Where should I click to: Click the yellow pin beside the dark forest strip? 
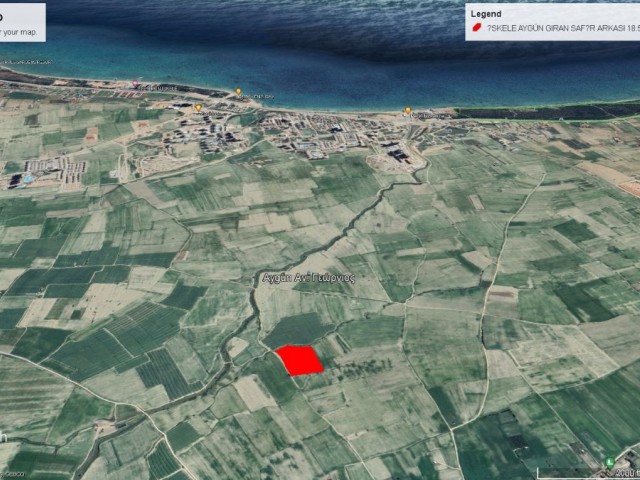(x=408, y=111)
